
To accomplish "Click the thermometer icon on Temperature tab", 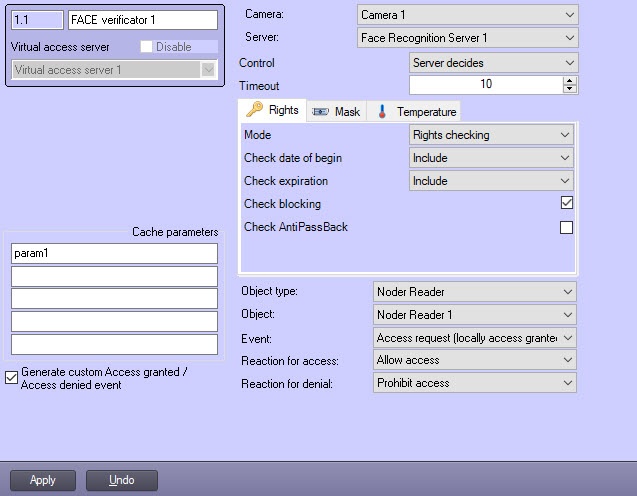I will pos(383,112).
